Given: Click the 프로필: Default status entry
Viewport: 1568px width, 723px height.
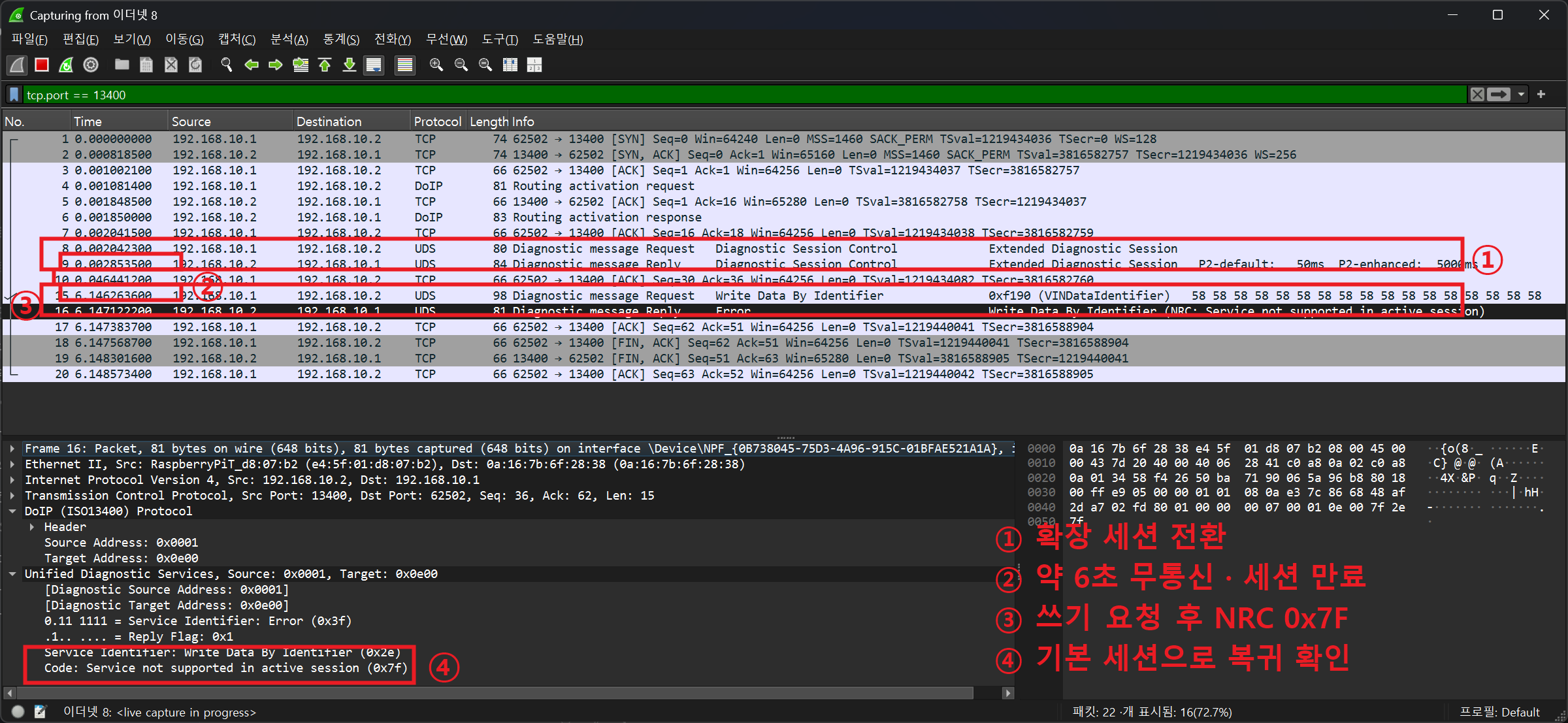Looking at the screenshot, I should (1499, 712).
